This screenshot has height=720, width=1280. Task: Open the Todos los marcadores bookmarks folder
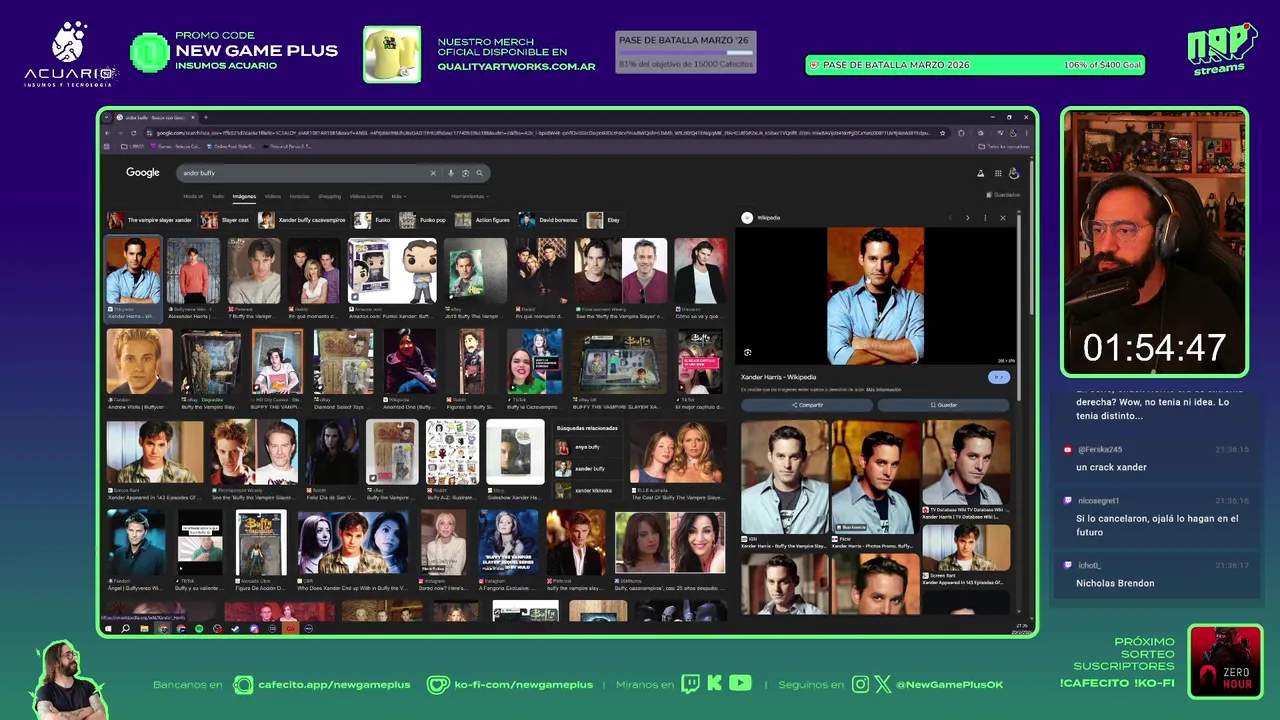pos(1004,147)
